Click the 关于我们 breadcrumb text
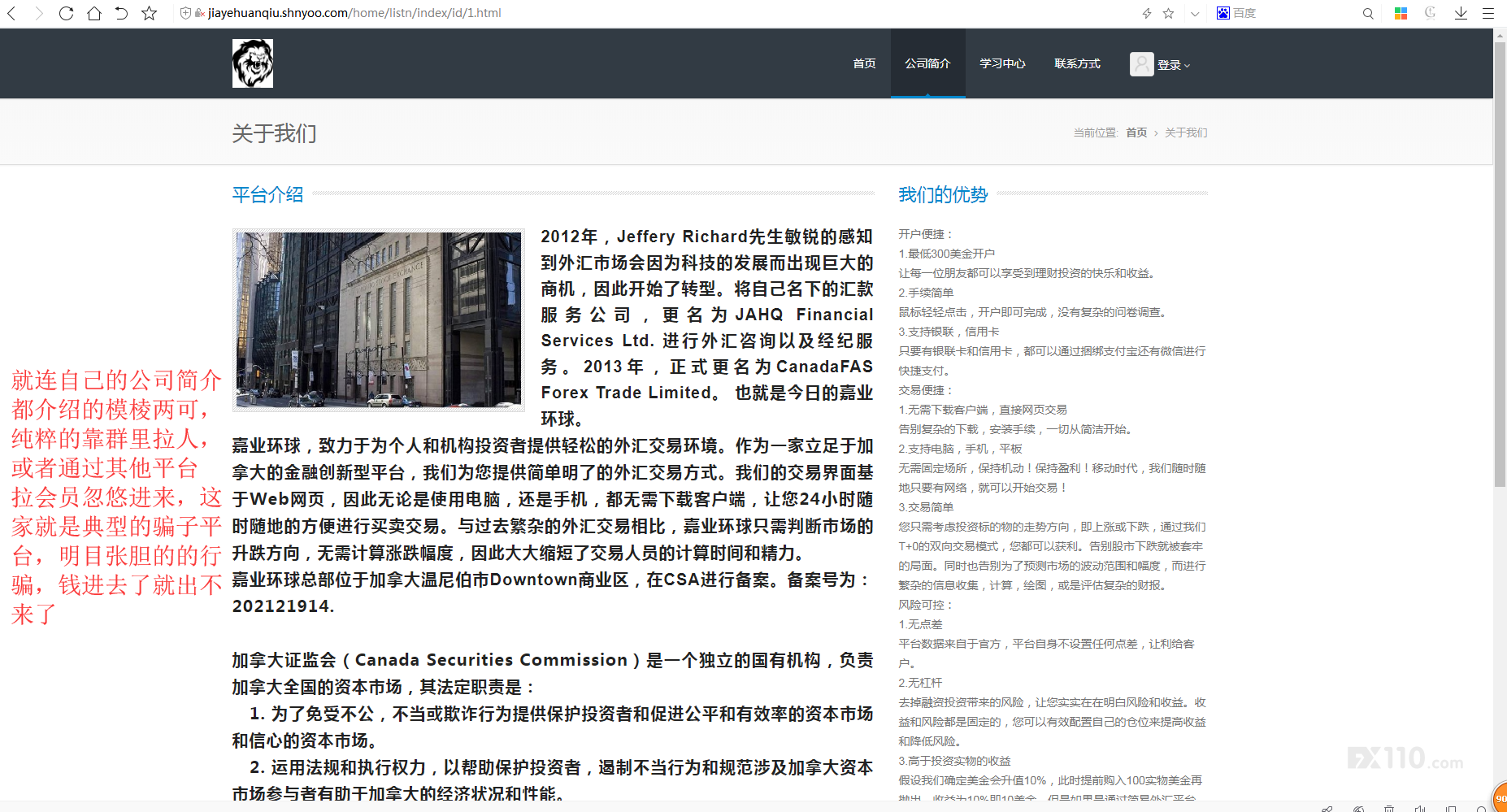The height and width of the screenshot is (812, 1507). [x=1186, y=132]
